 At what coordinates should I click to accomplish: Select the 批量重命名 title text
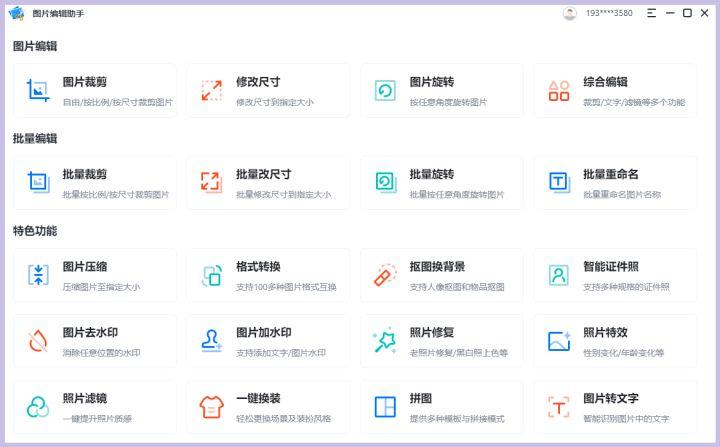[x=611, y=174]
